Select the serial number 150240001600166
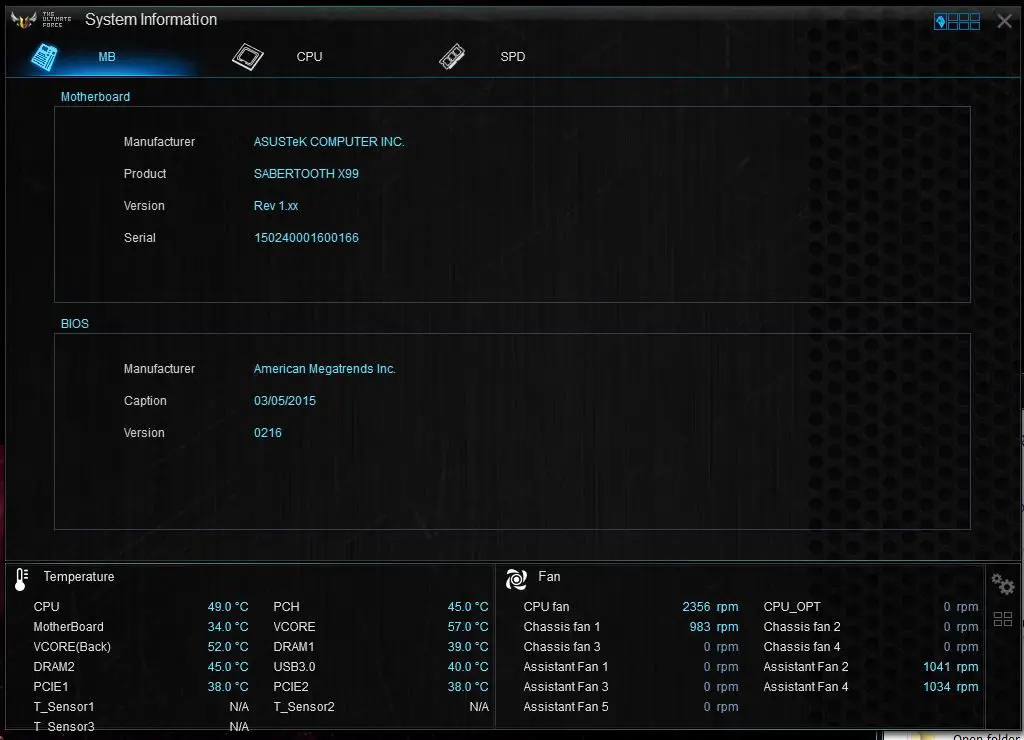Image resolution: width=1024 pixels, height=740 pixels. 306,238
